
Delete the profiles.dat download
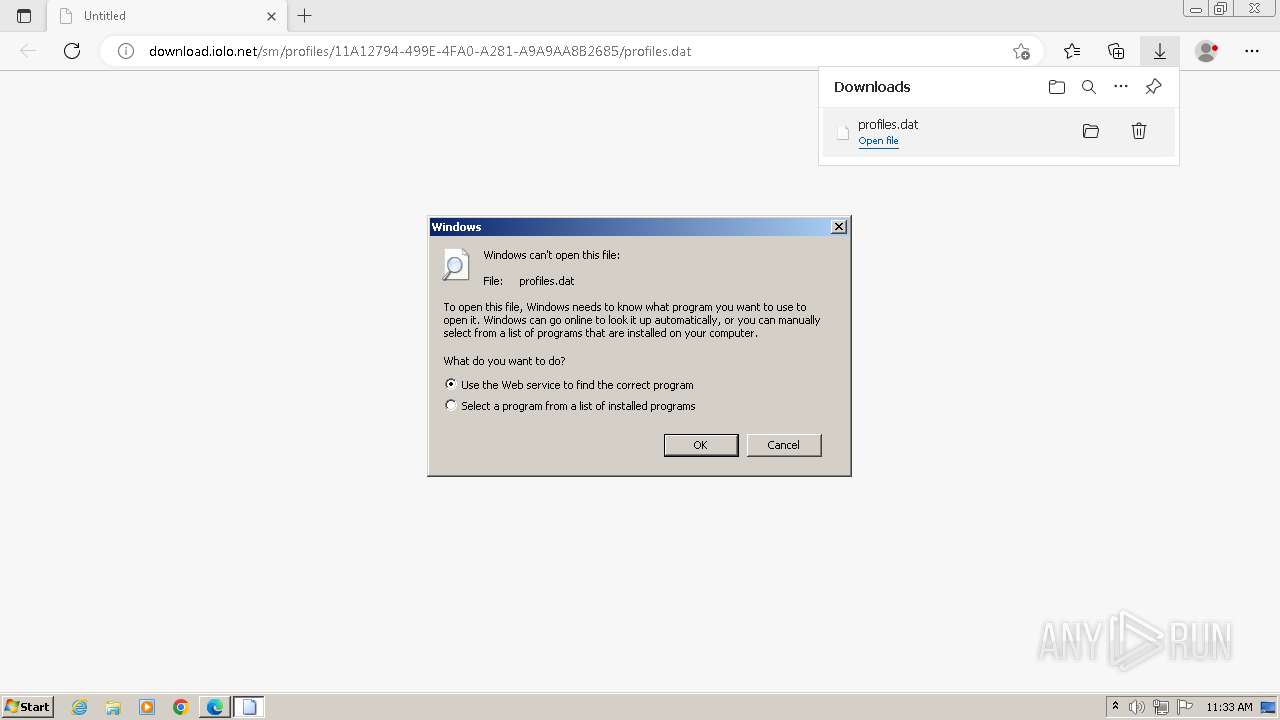click(x=1139, y=131)
